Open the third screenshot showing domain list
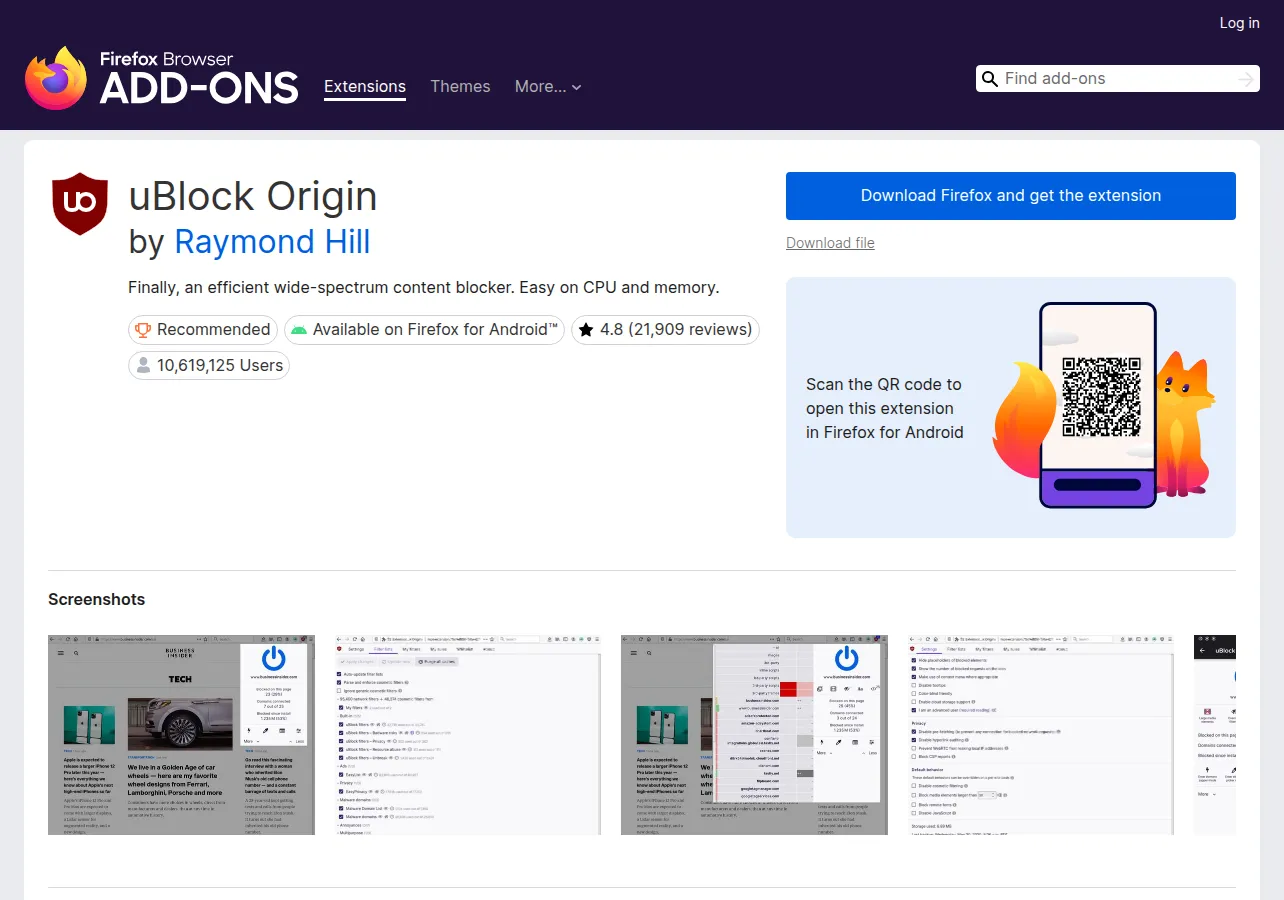 click(754, 734)
